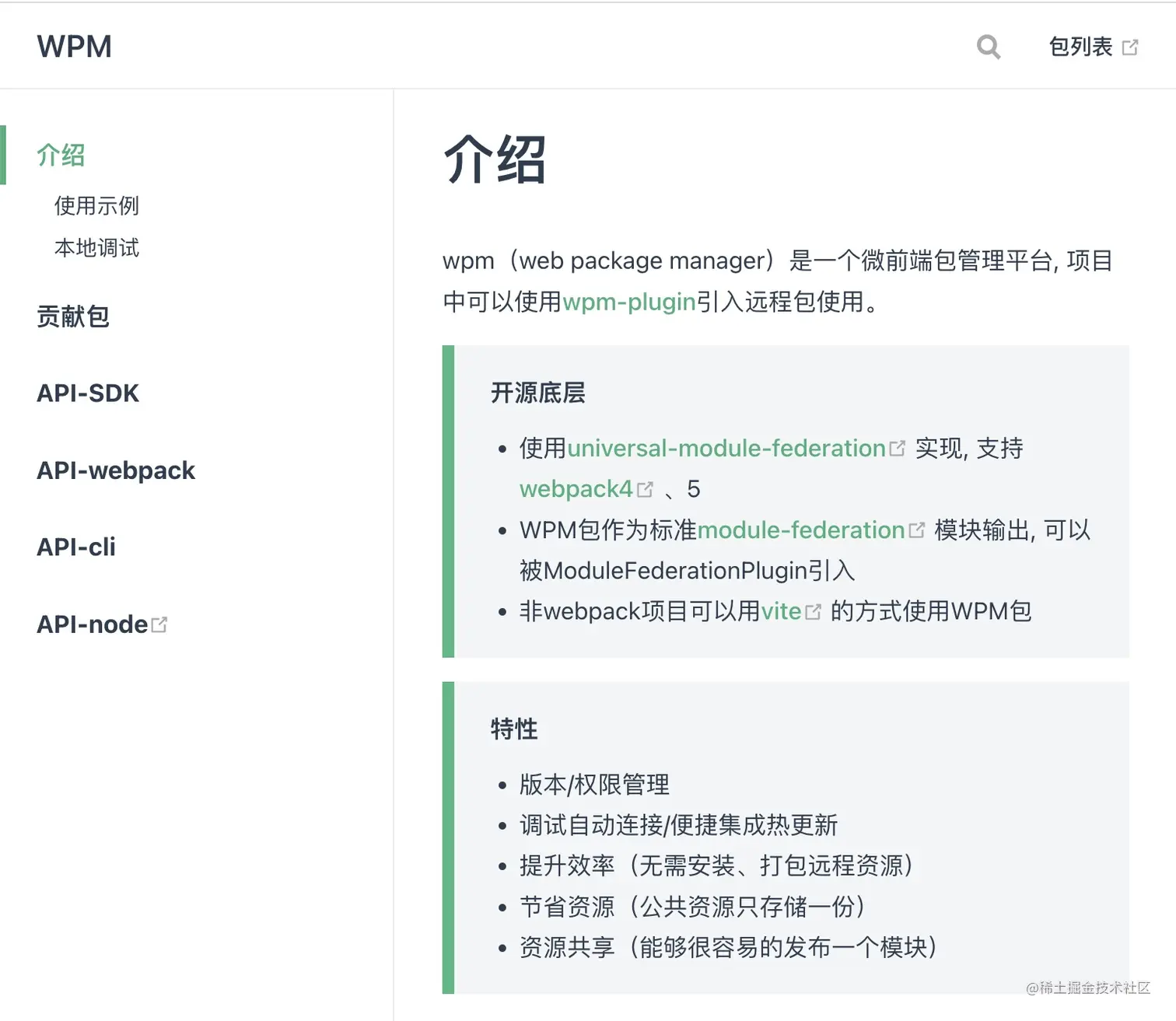Image resolution: width=1176 pixels, height=1021 pixels.
Task: Switch to the 介绍 sidebar entry
Action: pos(60,154)
